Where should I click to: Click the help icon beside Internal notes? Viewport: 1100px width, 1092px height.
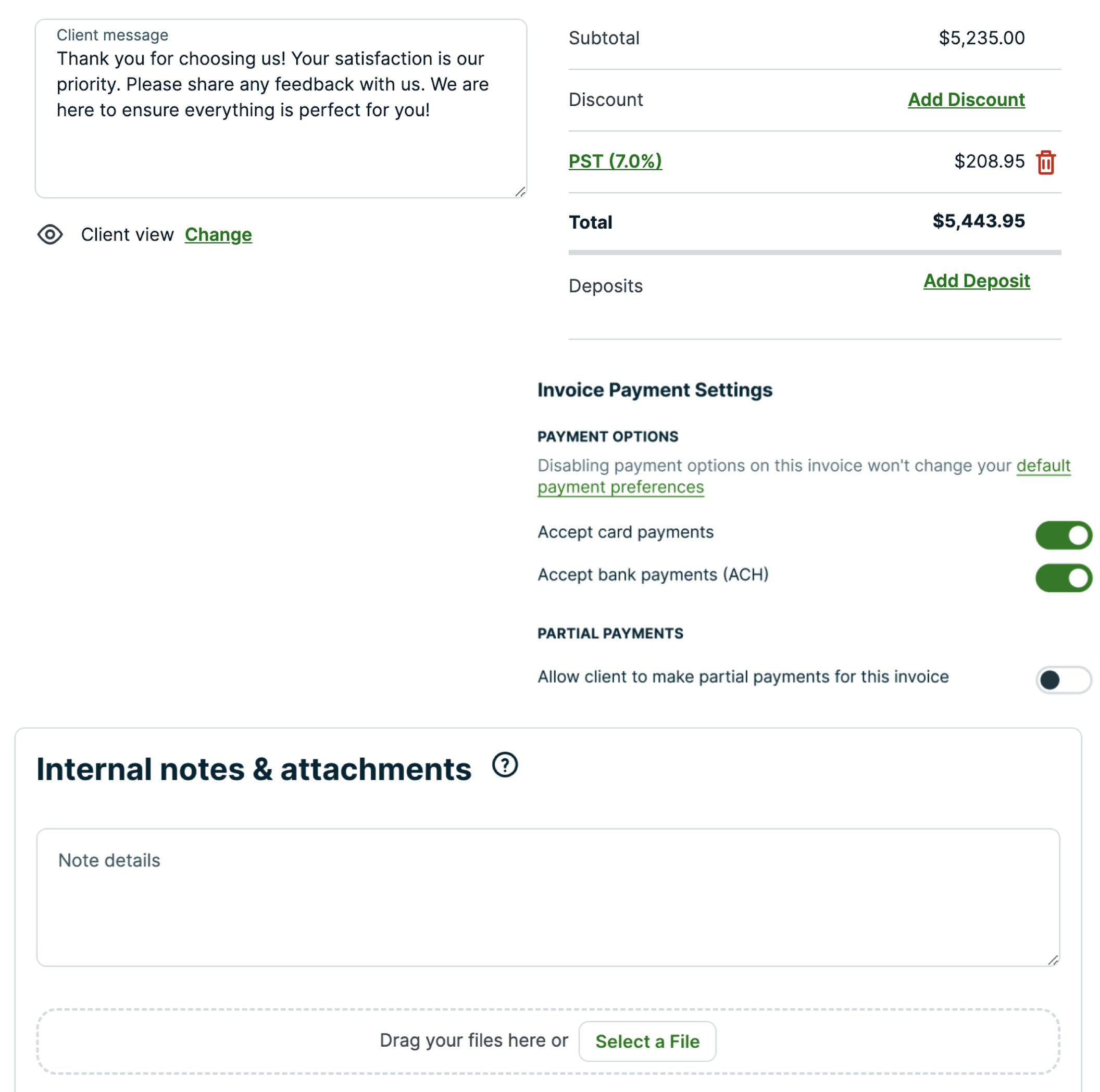tap(505, 764)
